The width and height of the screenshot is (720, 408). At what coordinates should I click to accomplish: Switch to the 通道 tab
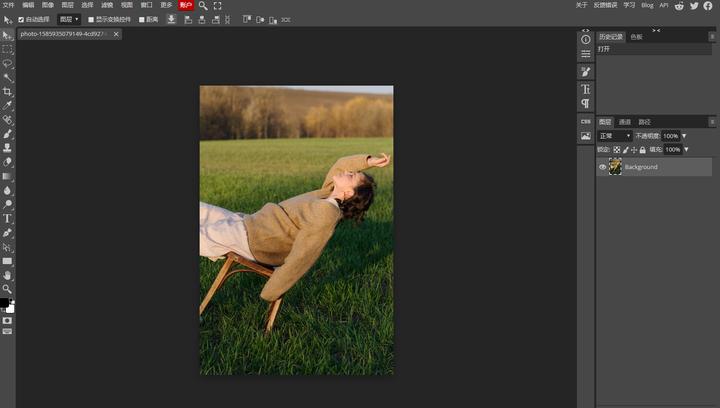624,122
